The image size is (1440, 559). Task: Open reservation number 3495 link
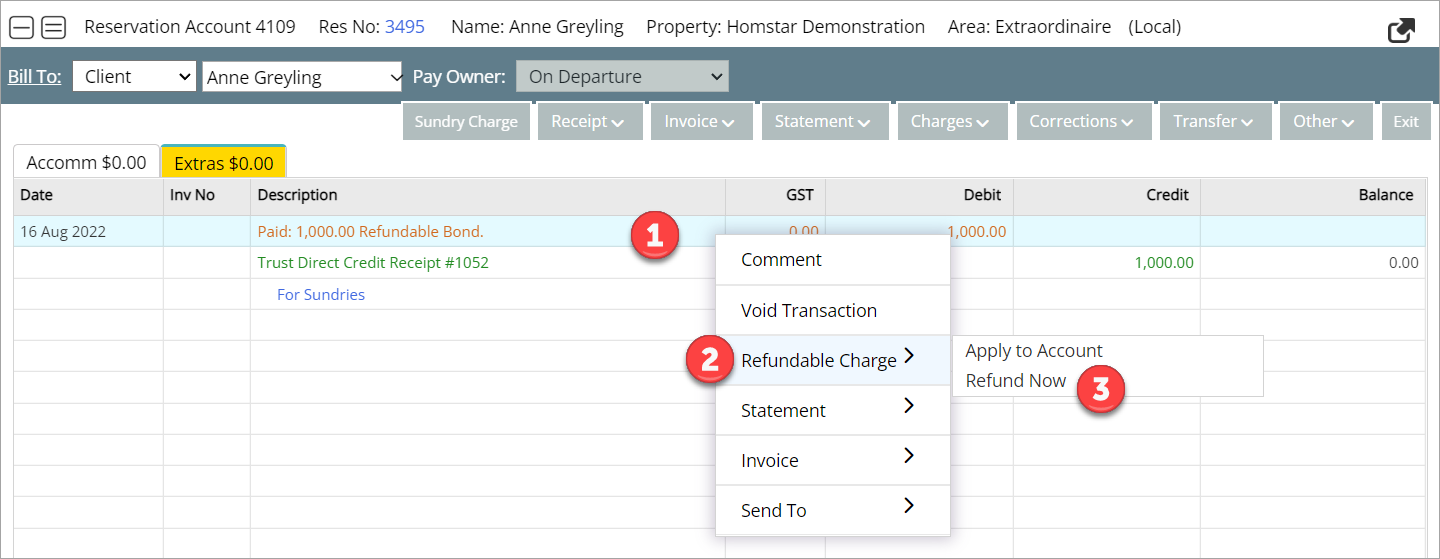pyautogui.click(x=404, y=27)
